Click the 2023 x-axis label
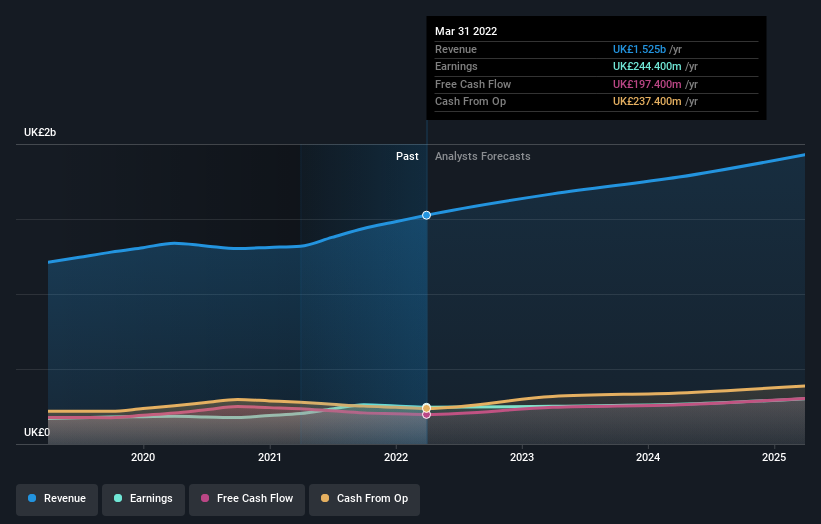 coord(522,458)
